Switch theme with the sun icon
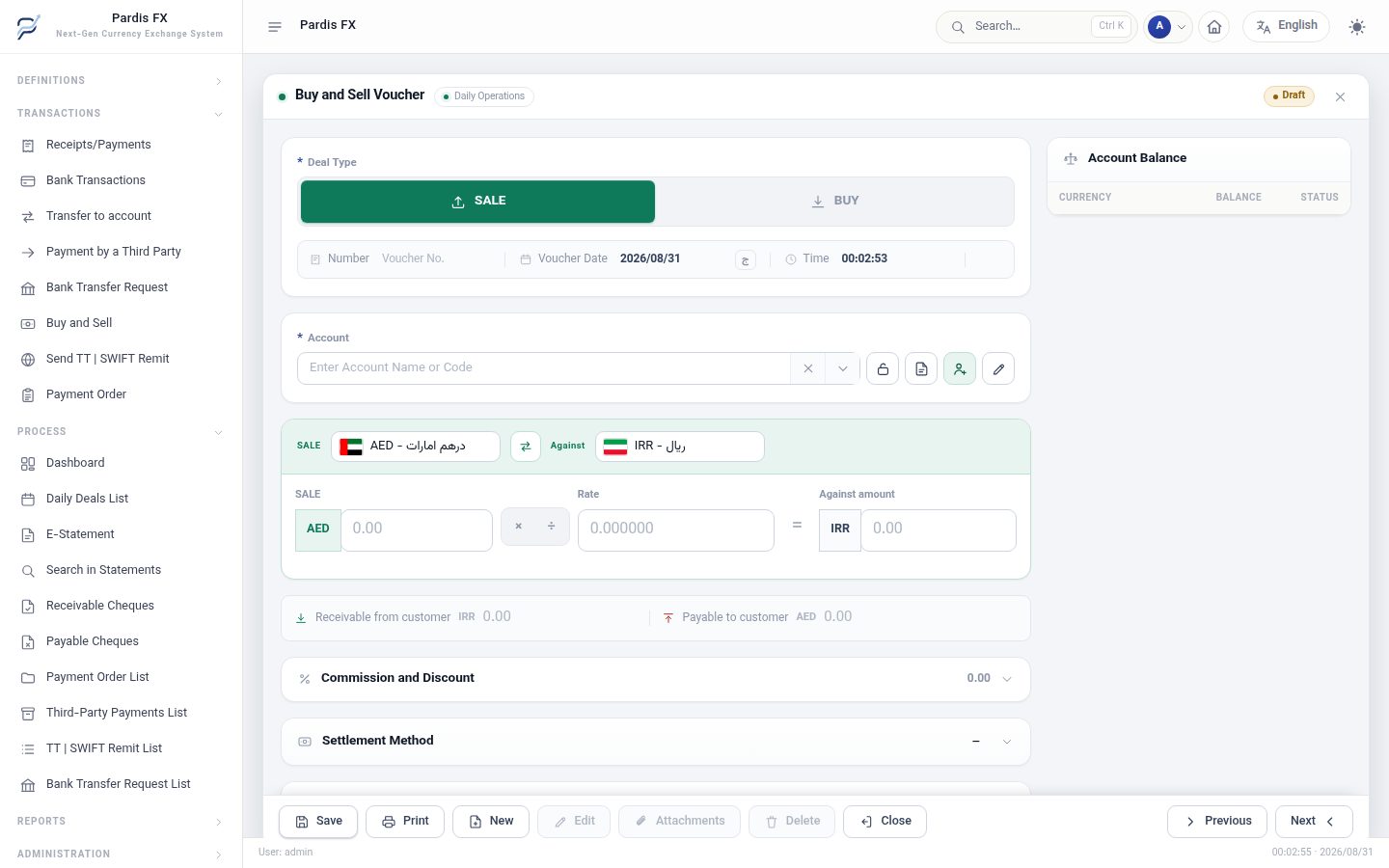This screenshot has width=1389, height=868. coord(1357,27)
